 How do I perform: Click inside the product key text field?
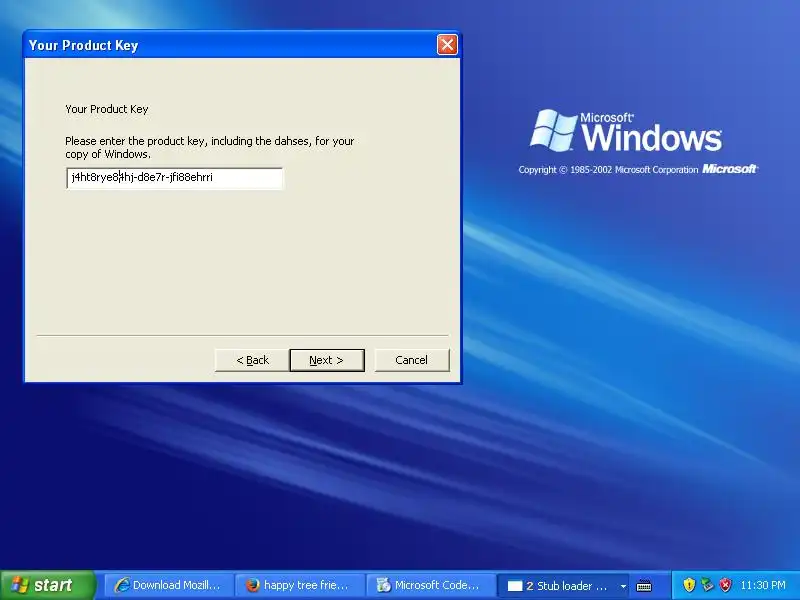click(174, 178)
